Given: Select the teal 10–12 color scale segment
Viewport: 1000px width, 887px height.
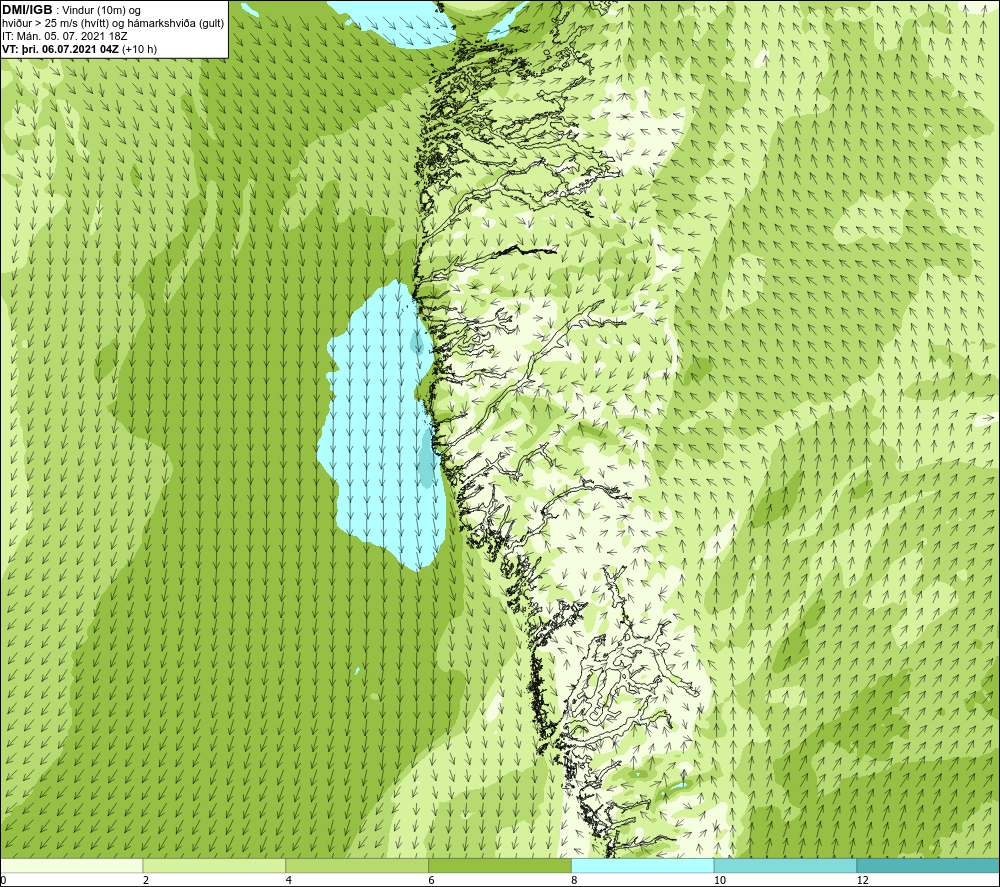Looking at the screenshot, I should (785, 865).
